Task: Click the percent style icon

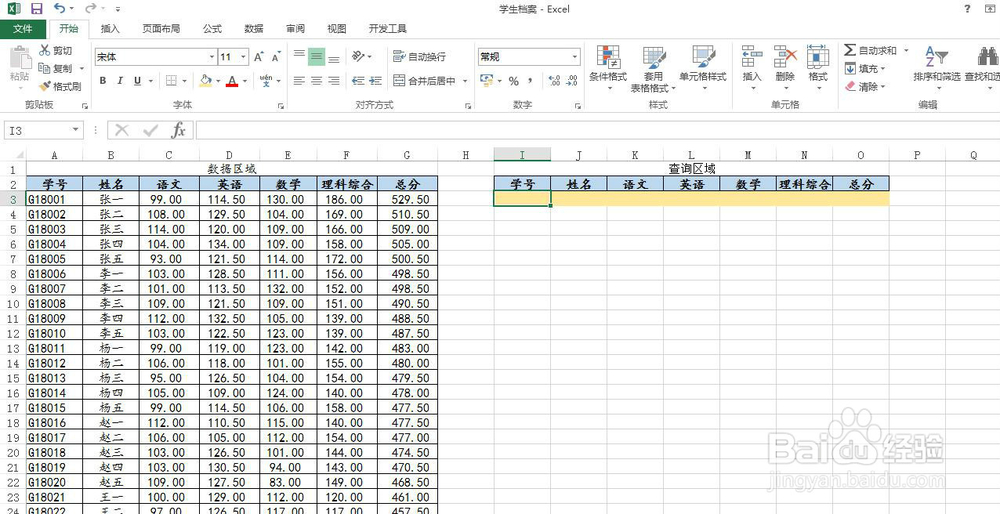Action: 513,81
